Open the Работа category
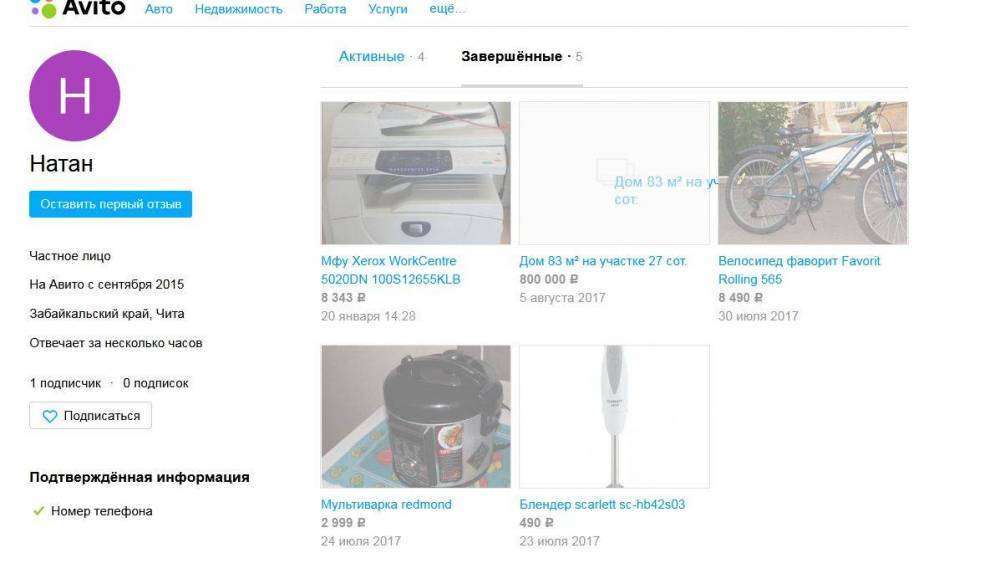Screen dimensions: 1000x584 click(x=325, y=9)
